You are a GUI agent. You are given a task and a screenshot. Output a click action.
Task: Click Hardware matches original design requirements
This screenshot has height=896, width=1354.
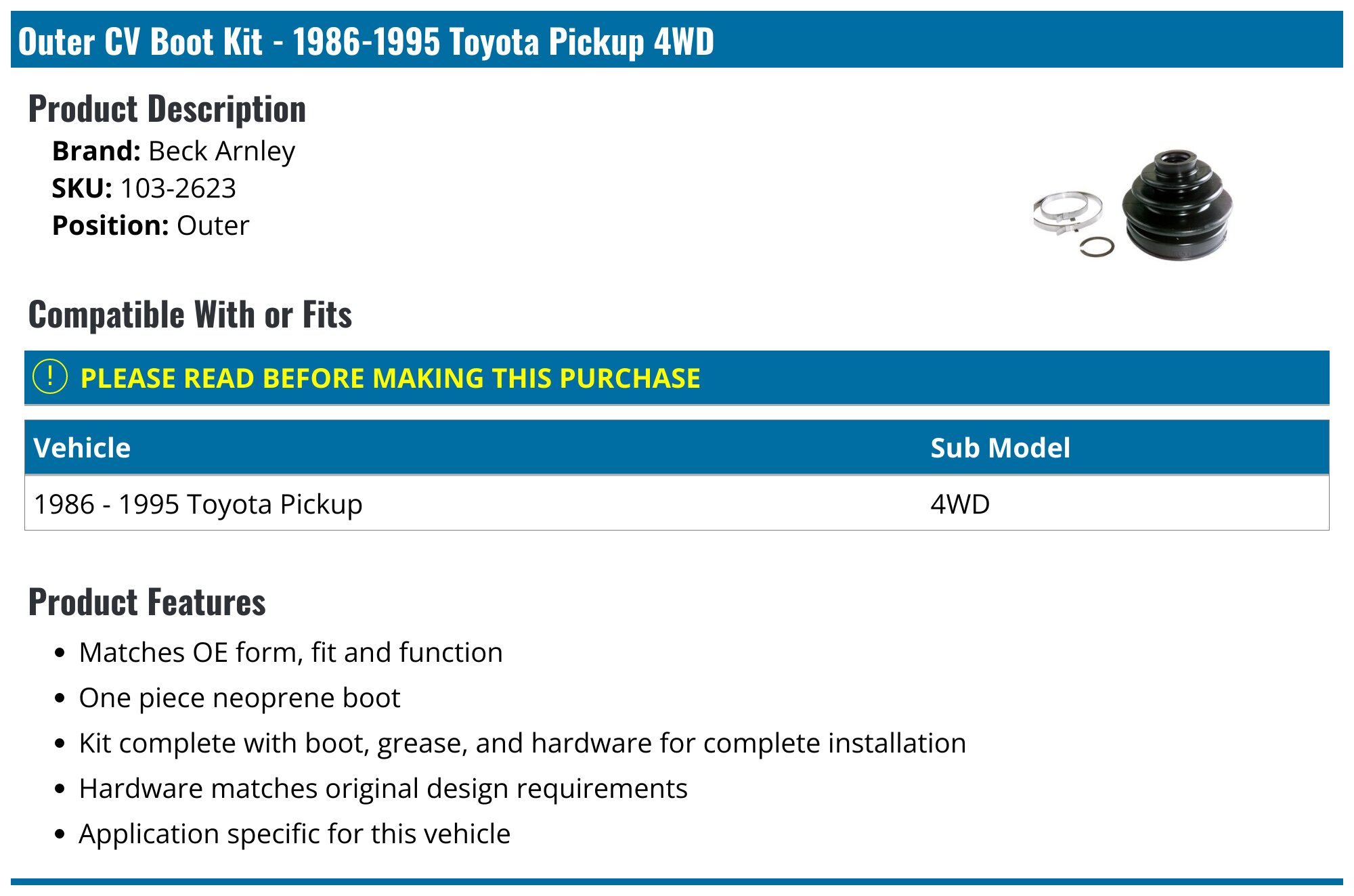tap(383, 788)
